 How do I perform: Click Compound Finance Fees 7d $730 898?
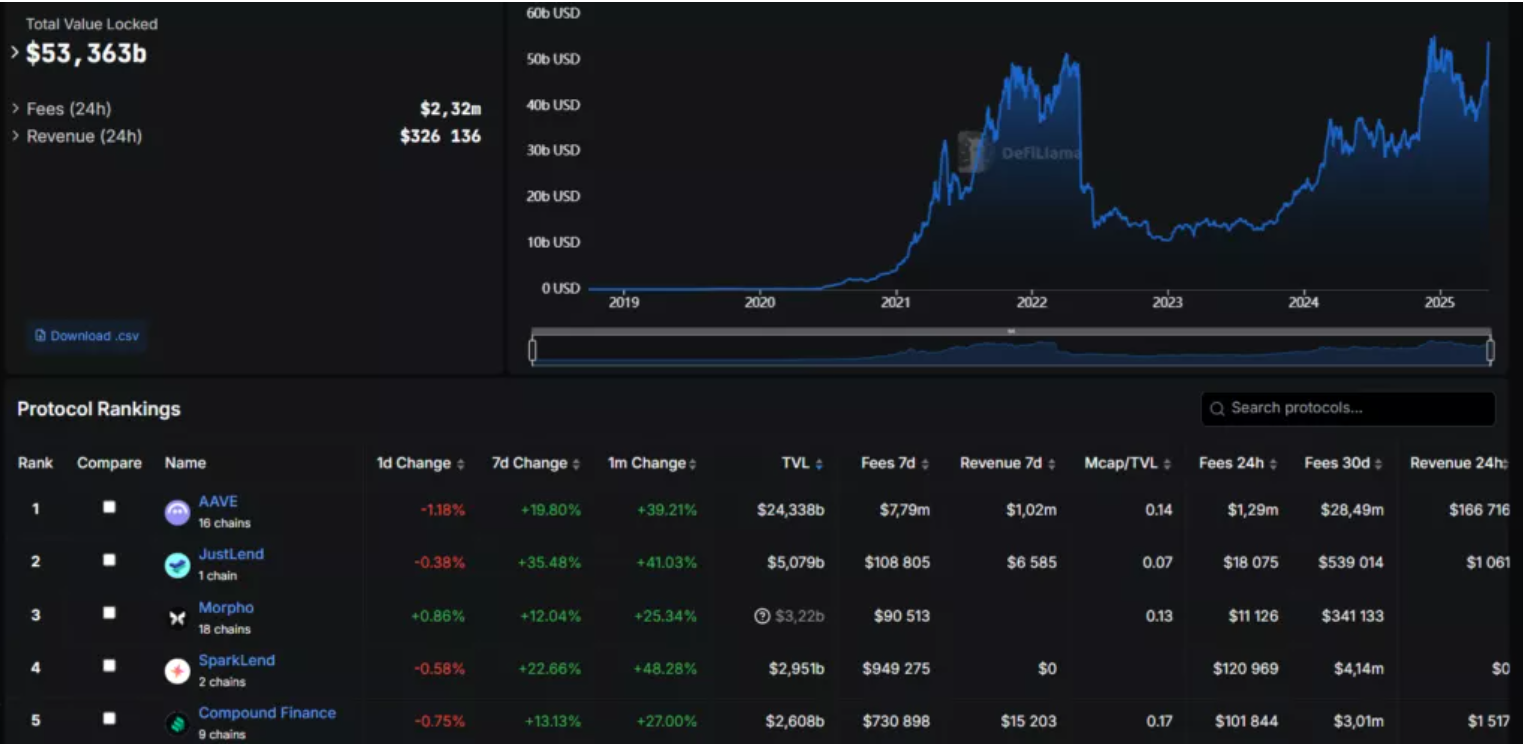tap(896, 721)
